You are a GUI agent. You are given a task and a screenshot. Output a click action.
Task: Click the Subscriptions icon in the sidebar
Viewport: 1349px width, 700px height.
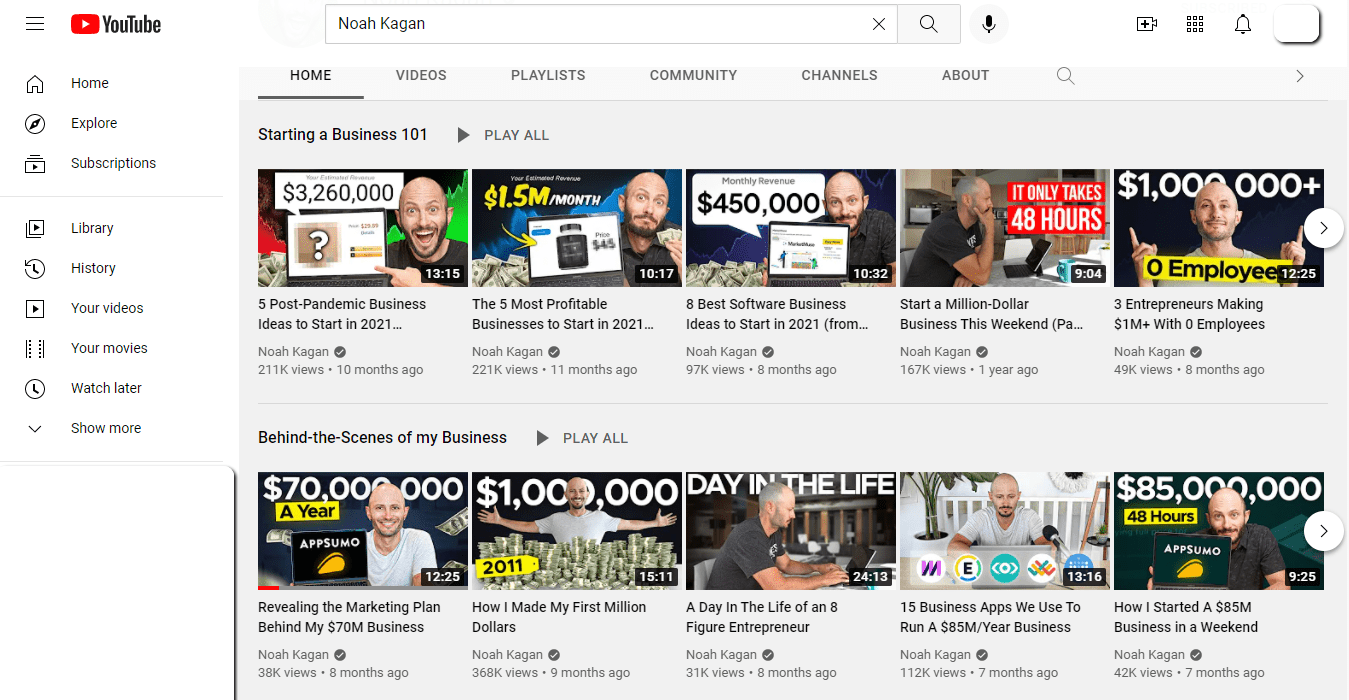point(35,163)
